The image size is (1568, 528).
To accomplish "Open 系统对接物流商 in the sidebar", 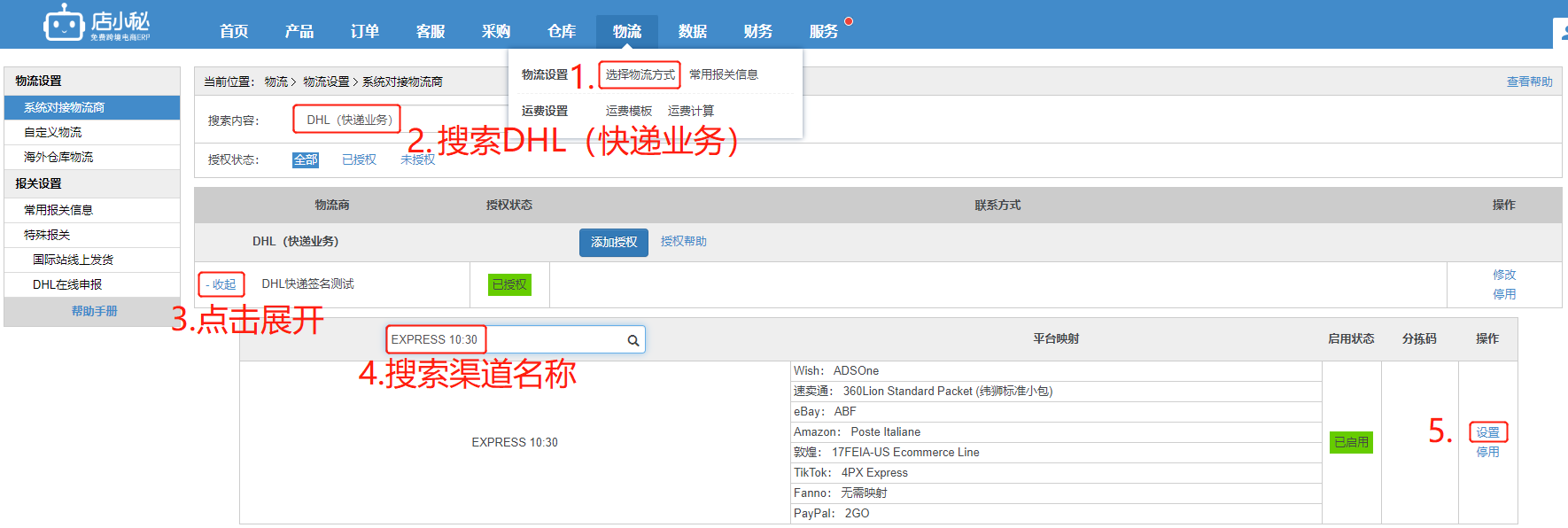I will [92, 107].
